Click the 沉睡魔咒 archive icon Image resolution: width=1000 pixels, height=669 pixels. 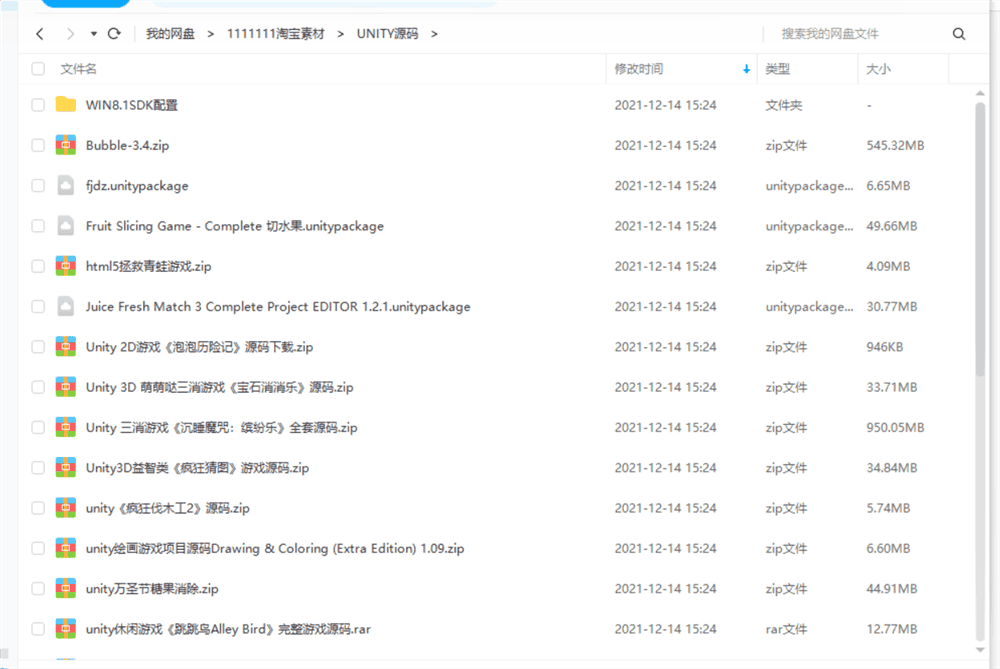click(66, 427)
